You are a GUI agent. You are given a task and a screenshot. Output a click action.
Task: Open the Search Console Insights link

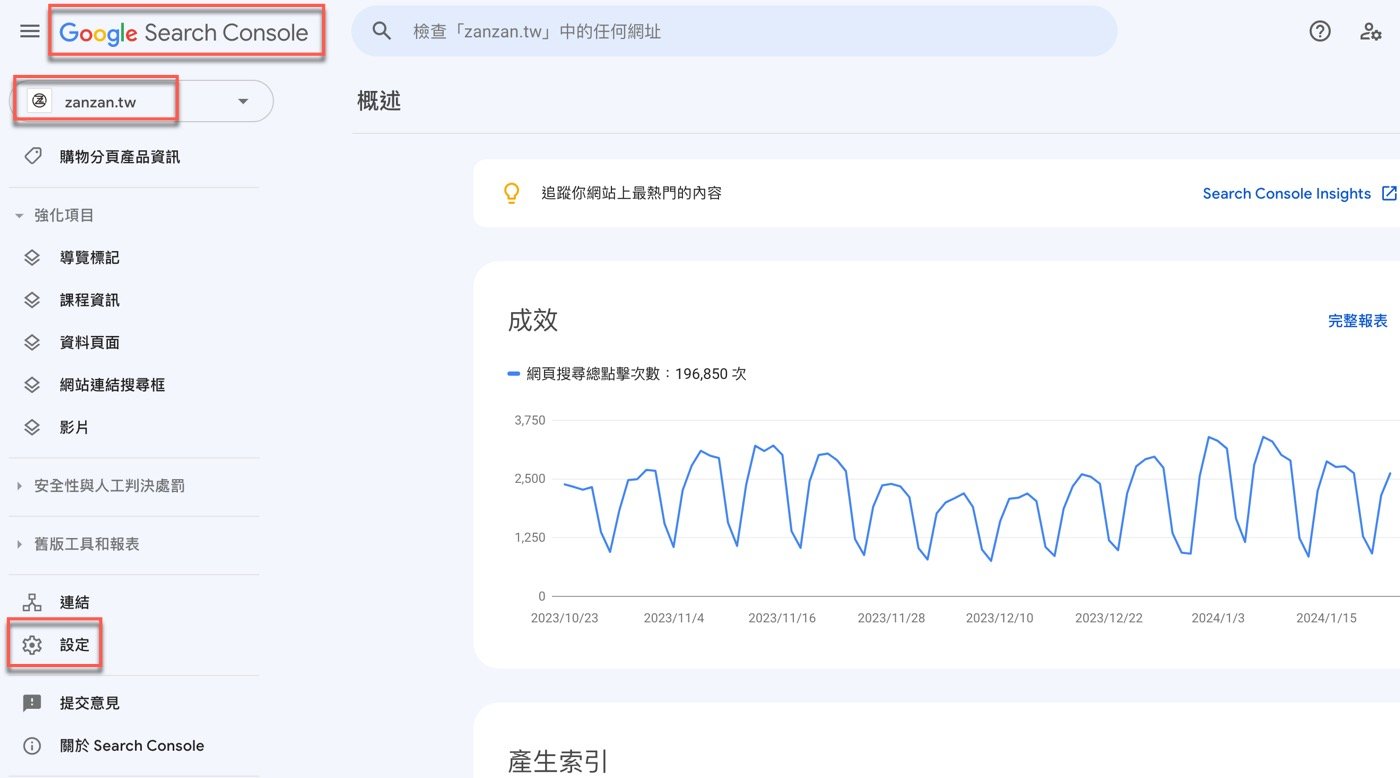pyautogui.click(x=1286, y=194)
